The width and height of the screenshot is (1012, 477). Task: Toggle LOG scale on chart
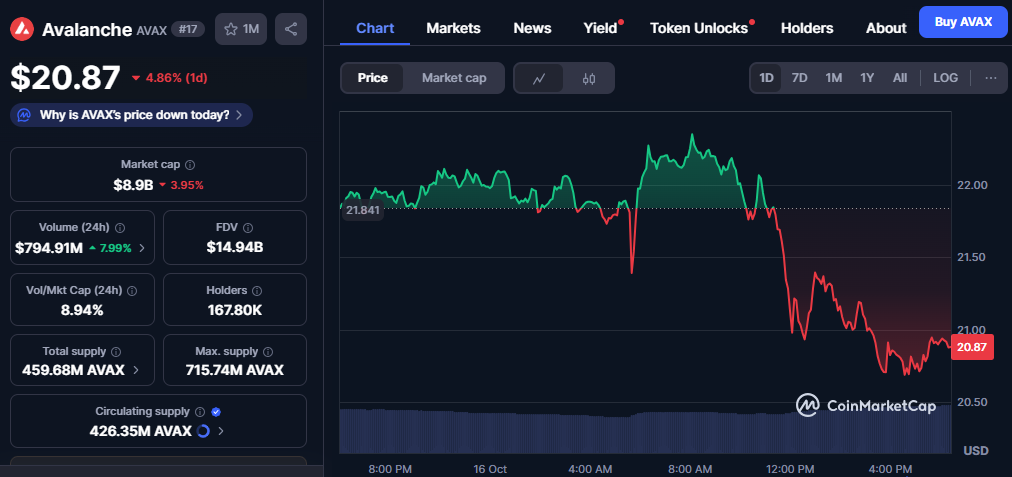coord(946,78)
